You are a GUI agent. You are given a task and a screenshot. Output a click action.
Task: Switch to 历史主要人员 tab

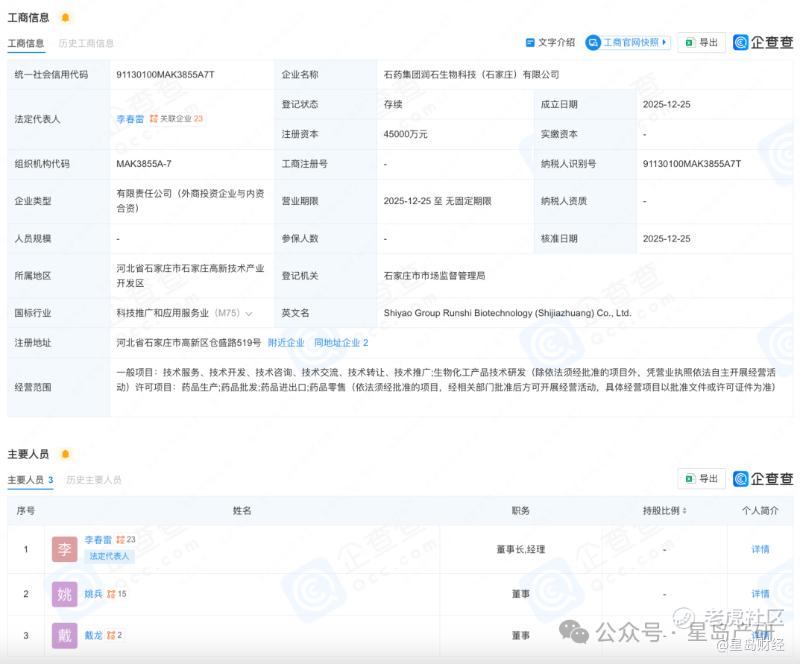(94, 480)
